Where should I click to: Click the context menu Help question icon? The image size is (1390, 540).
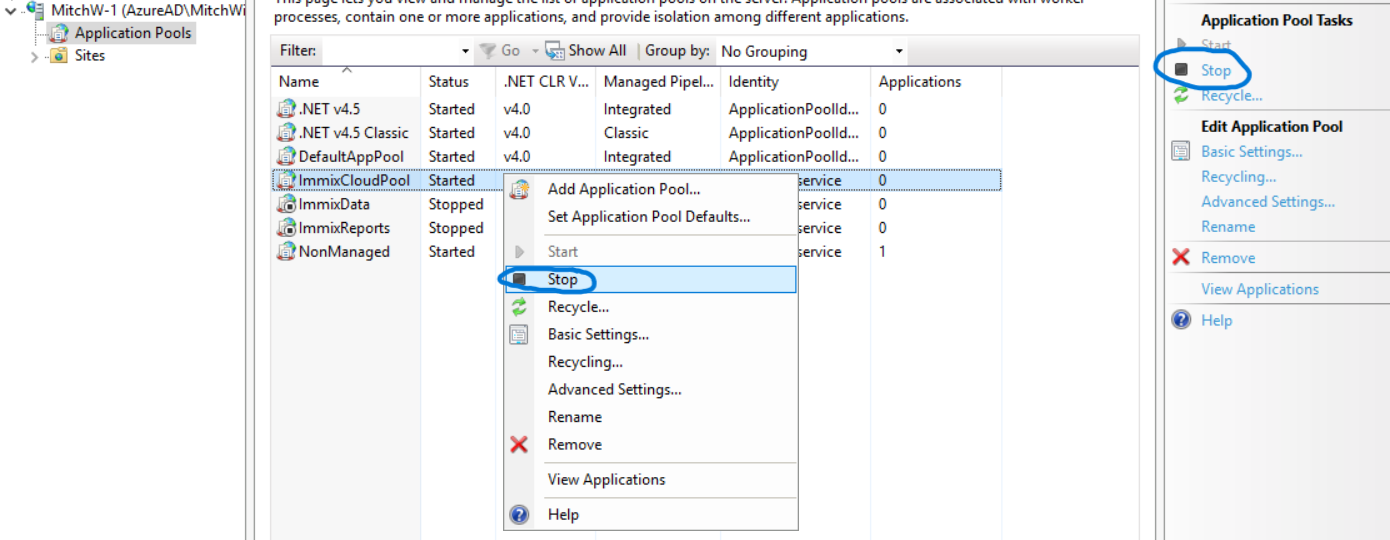click(519, 515)
